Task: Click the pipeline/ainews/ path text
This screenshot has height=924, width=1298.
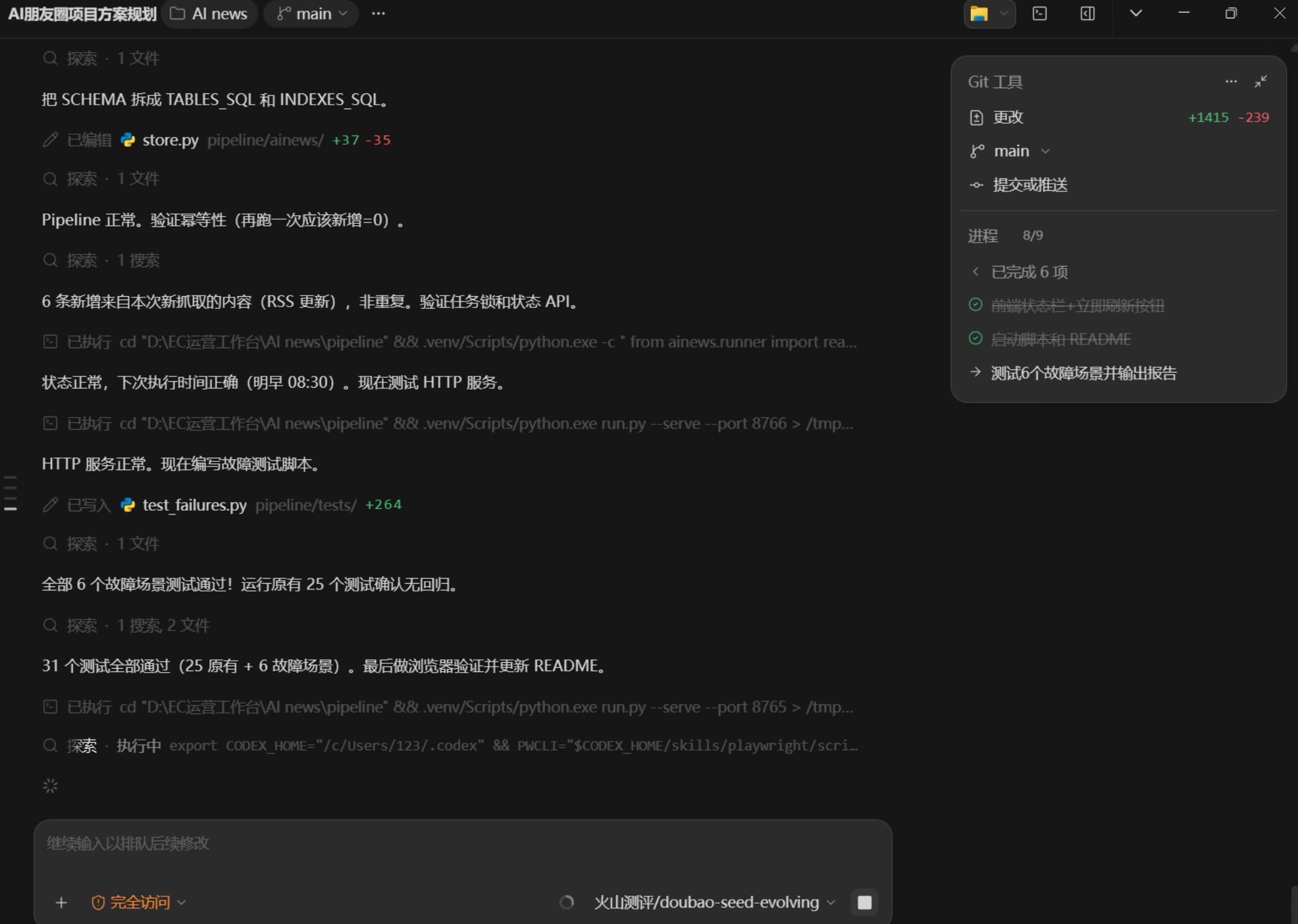Action: [x=265, y=140]
